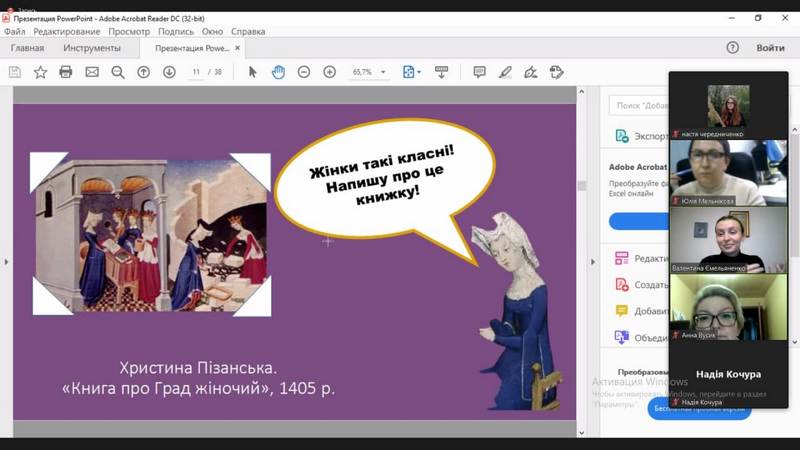Go to previous page arrow icon
Viewport: 800px width, 450px height.
coord(144,72)
